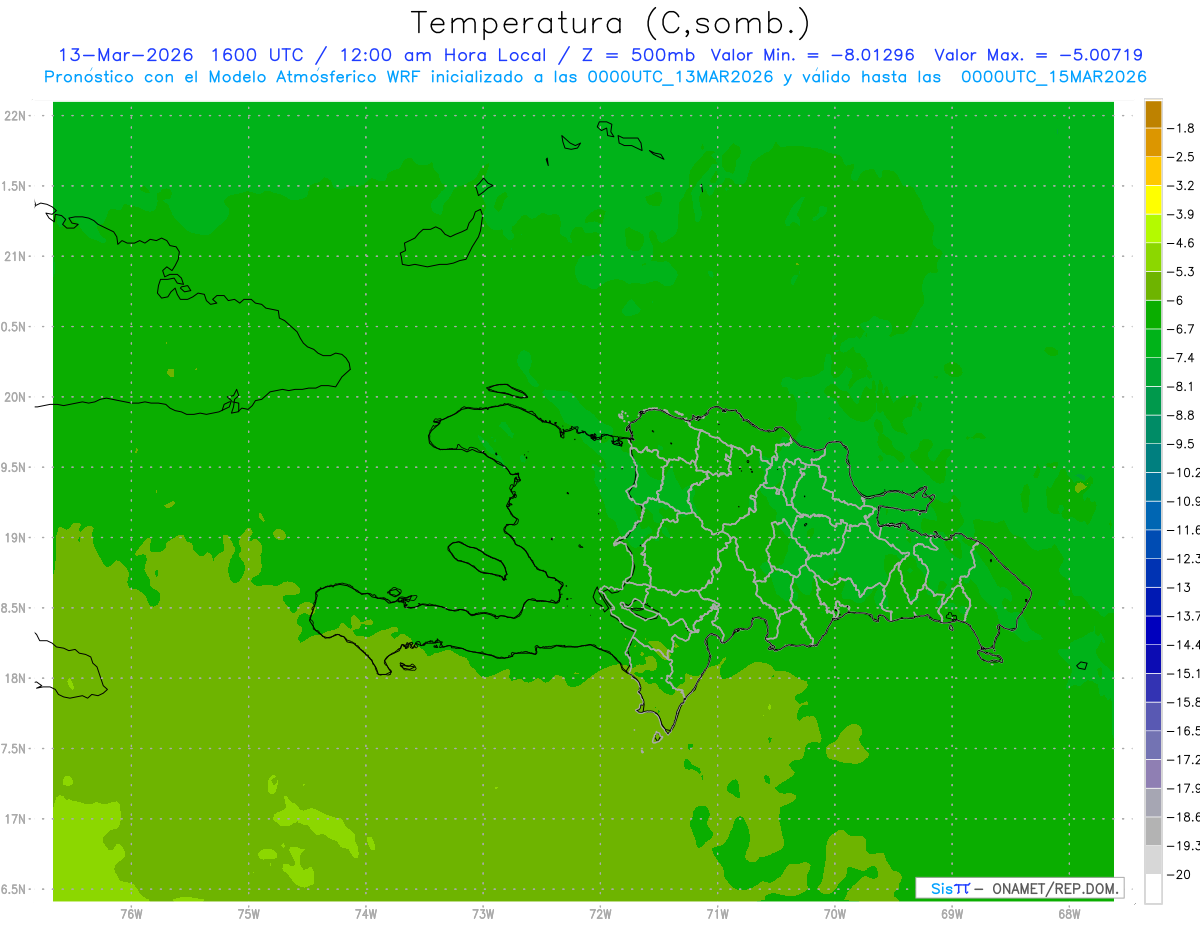Click the "-7.4" colorbar label
This screenshot has width=1200, height=927.
coord(1181,358)
